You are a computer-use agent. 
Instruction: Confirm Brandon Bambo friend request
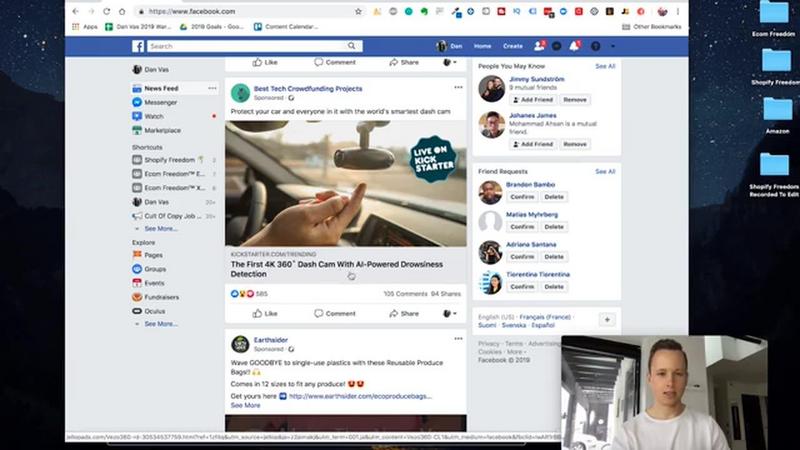coord(522,197)
